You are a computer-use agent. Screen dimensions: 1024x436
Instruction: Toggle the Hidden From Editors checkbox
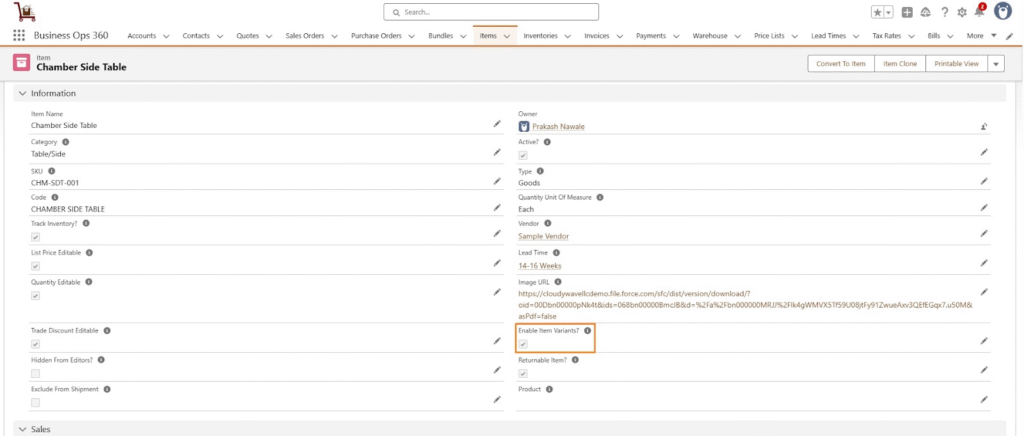[x=36, y=373]
